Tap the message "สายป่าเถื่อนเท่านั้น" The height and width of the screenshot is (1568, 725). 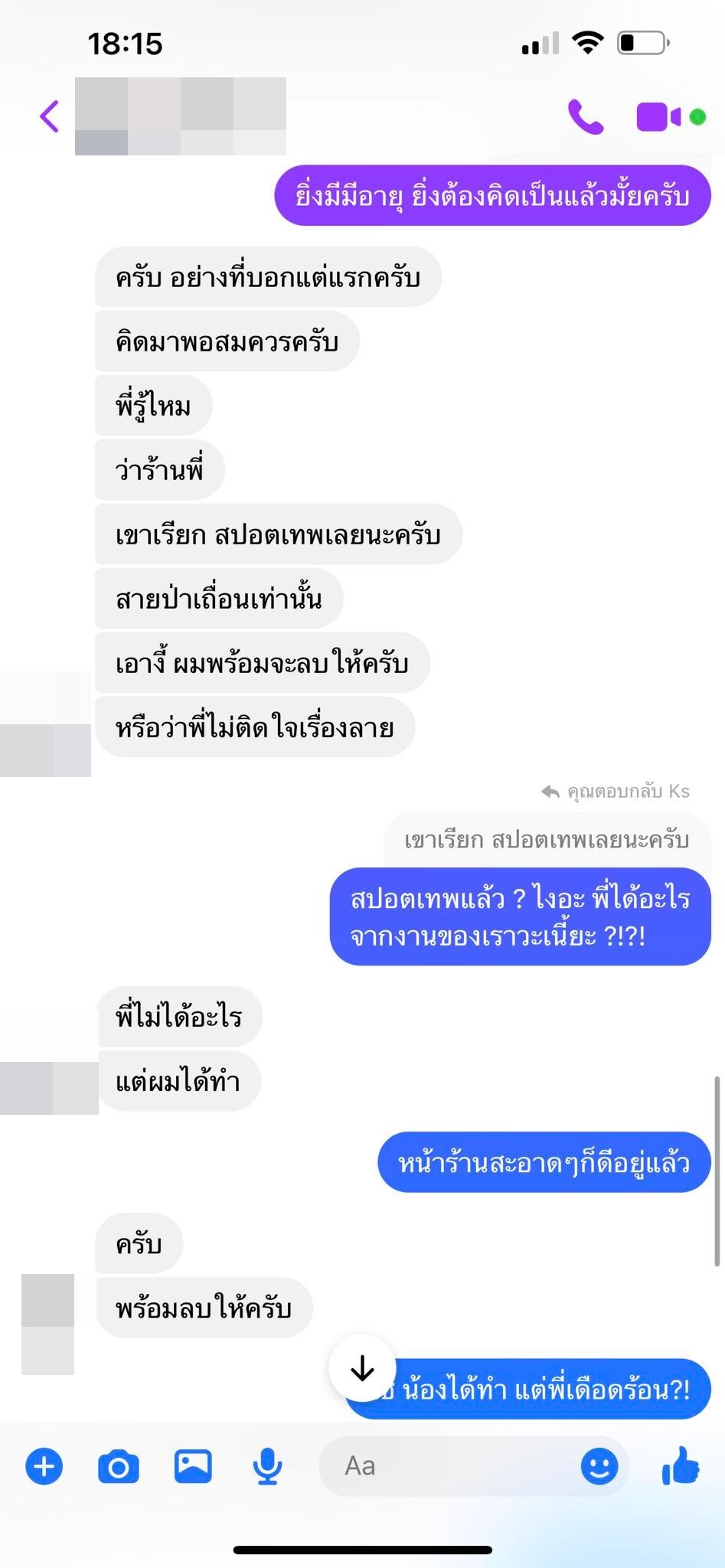(x=219, y=599)
